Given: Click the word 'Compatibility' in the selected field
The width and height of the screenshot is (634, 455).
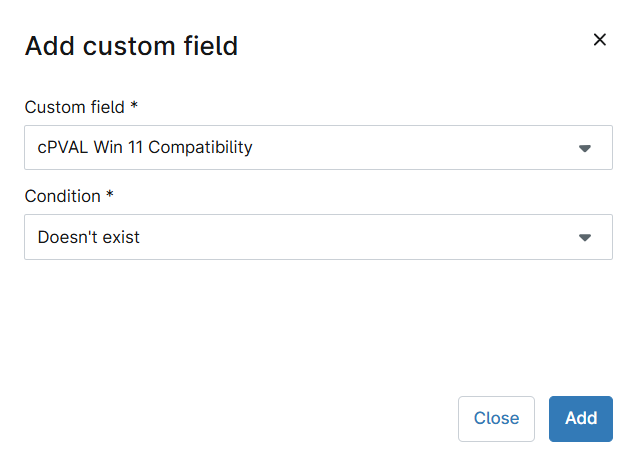Looking at the screenshot, I should (x=200, y=148).
